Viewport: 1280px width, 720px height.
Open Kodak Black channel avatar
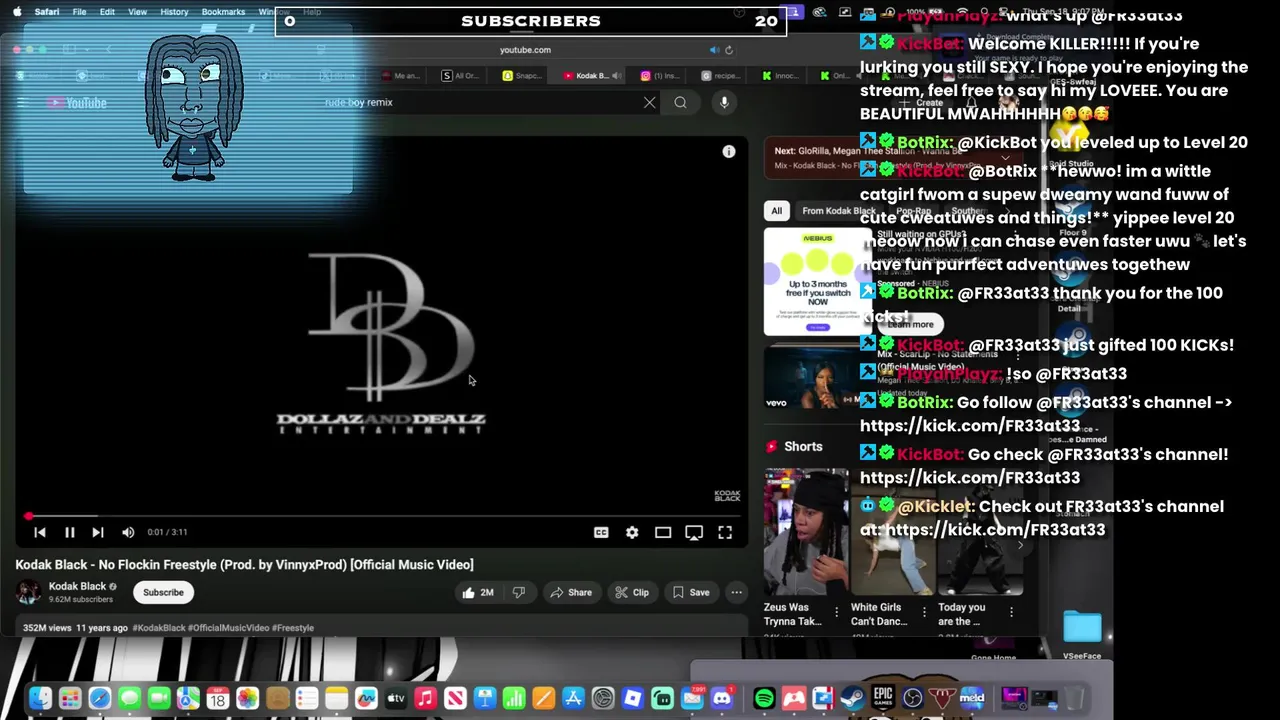click(x=28, y=592)
